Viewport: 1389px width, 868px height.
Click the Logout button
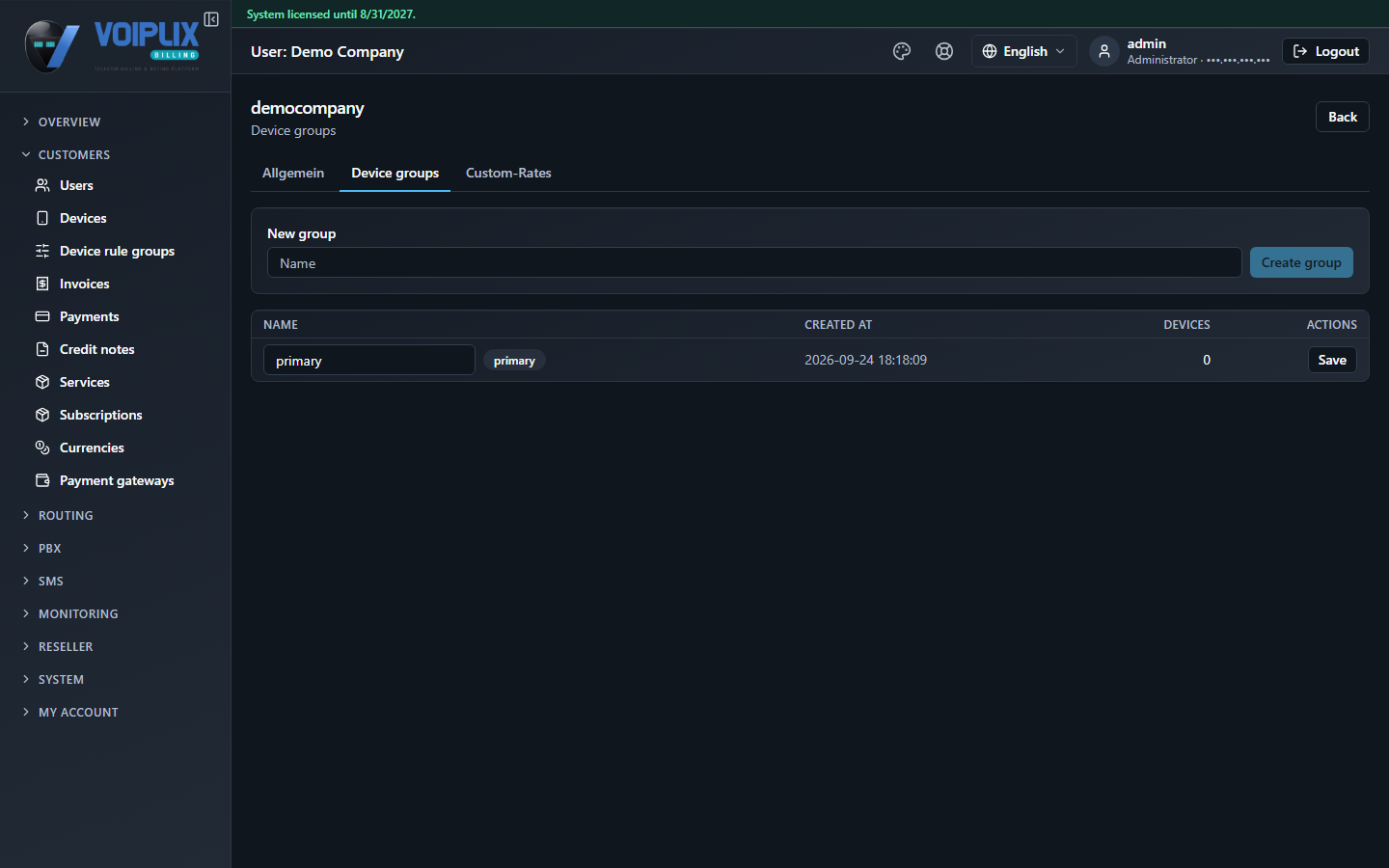[x=1325, y=51]
